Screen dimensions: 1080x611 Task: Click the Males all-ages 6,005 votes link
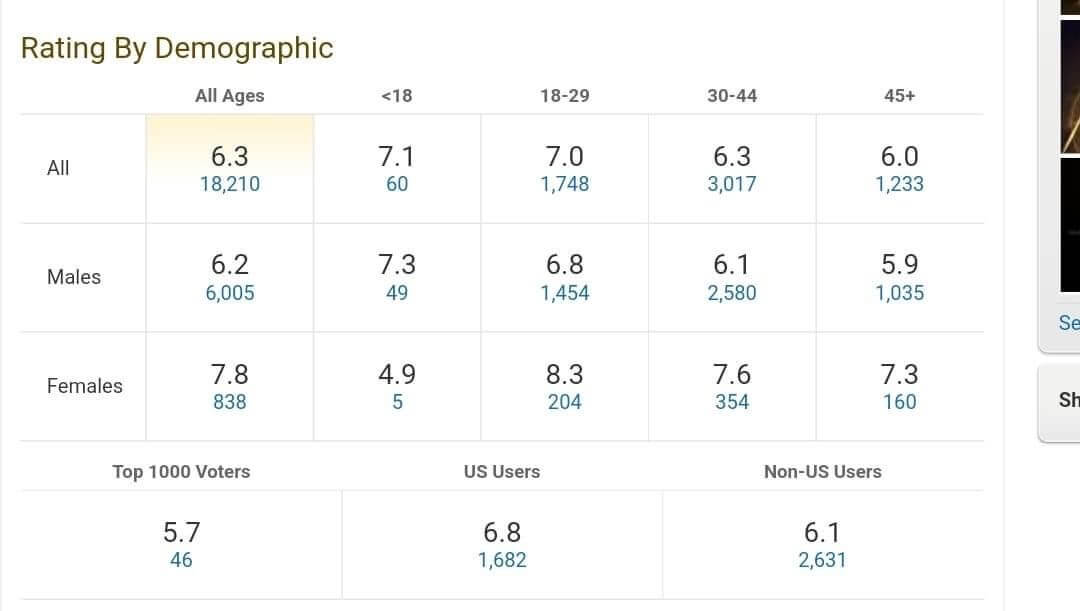[230, 293]
